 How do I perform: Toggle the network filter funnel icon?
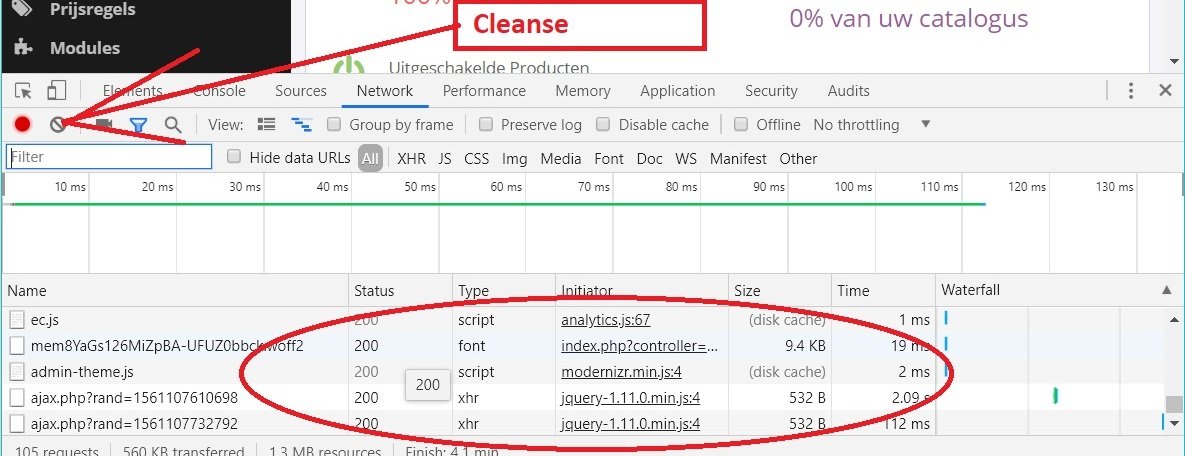point(138,125)
